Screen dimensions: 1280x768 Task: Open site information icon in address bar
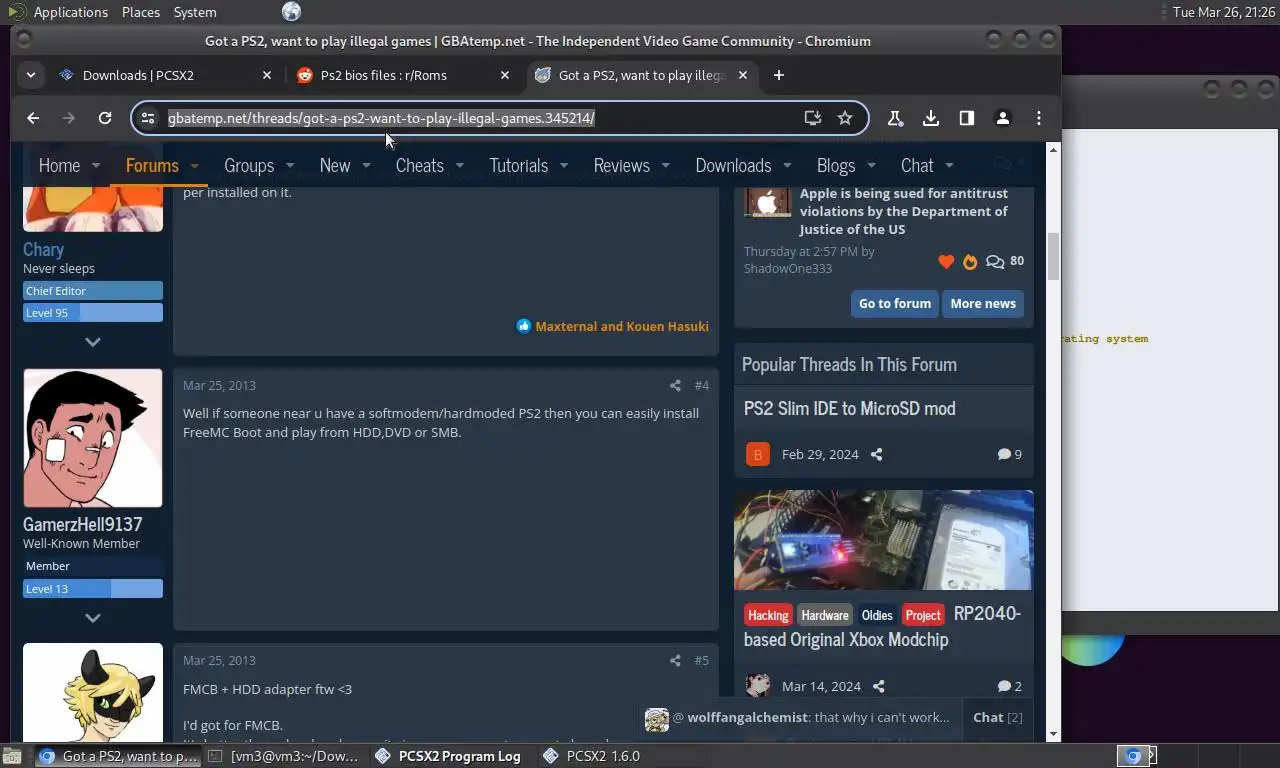[148, 118]
